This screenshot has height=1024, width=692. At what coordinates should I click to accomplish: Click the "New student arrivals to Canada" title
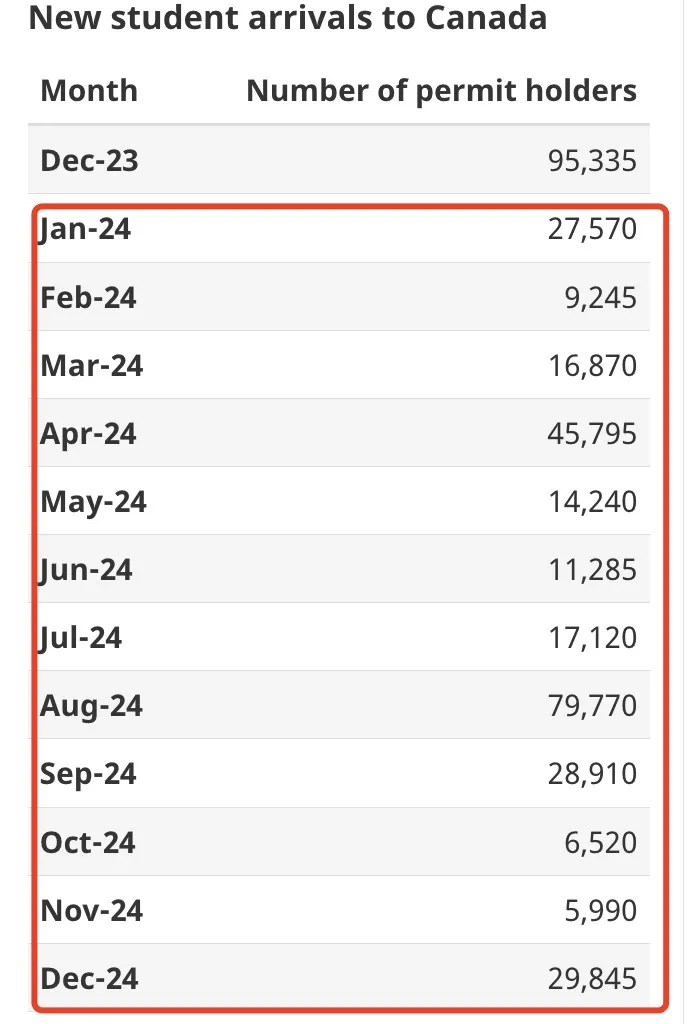click(x=288, y=18)
